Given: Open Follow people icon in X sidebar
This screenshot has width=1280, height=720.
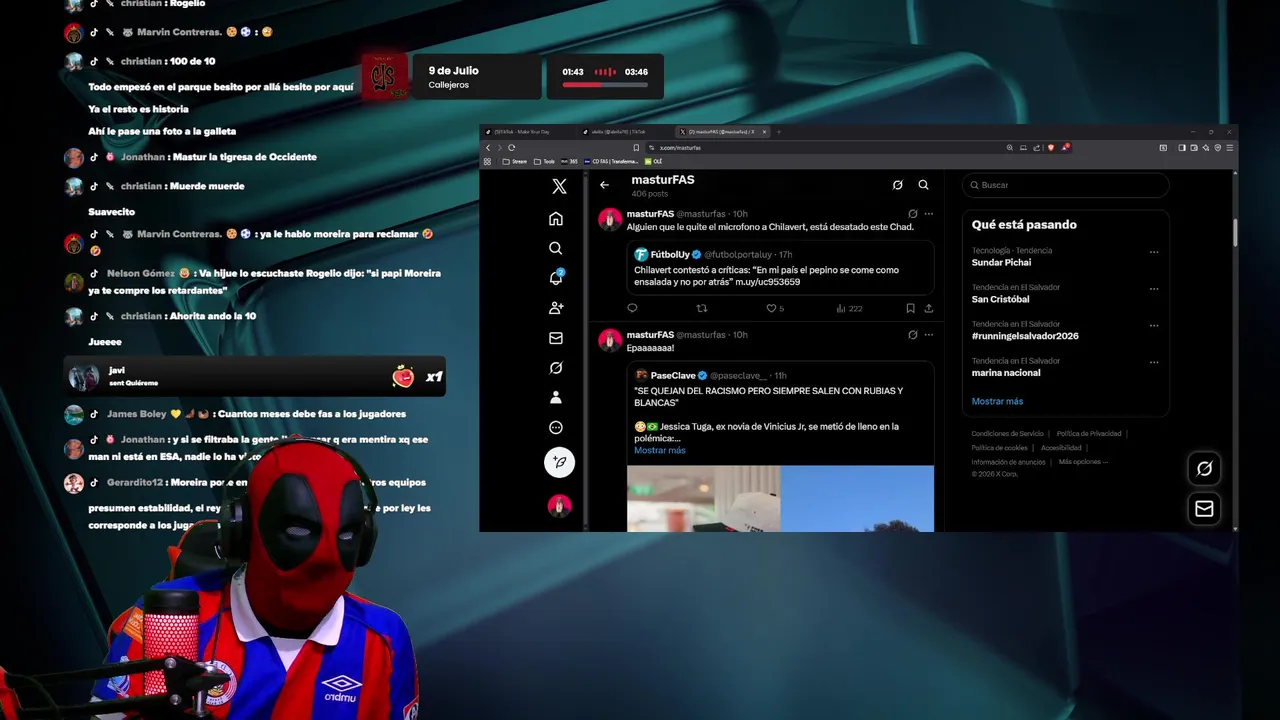Looking at the screenshot, I should [x=556, y=308].
